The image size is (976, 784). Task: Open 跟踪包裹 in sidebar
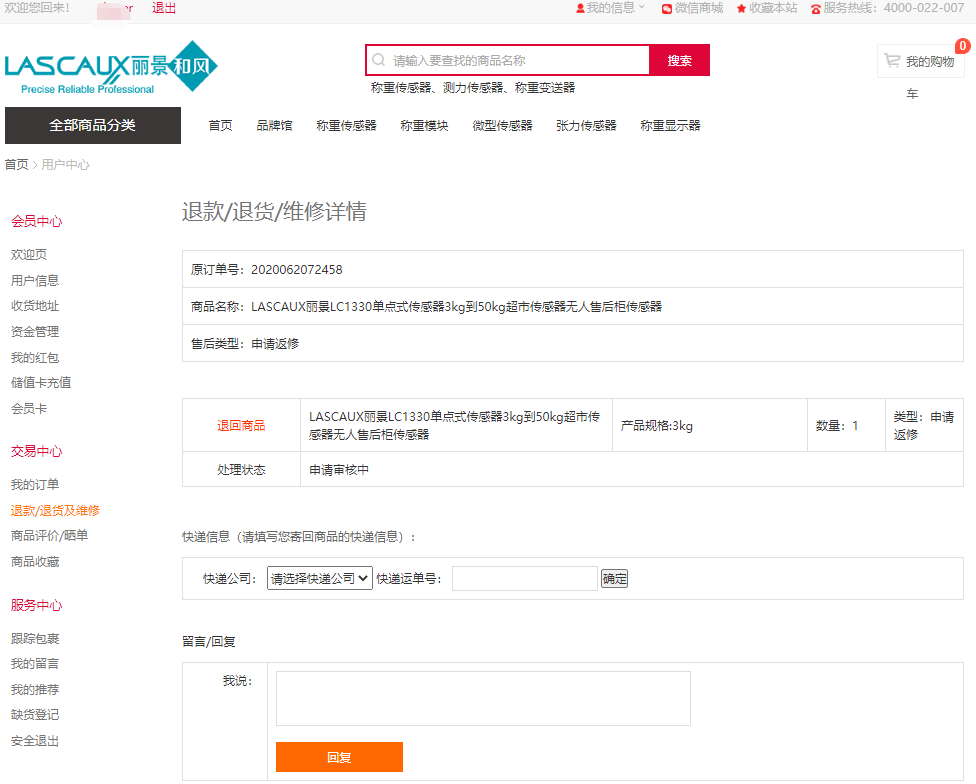35,639
